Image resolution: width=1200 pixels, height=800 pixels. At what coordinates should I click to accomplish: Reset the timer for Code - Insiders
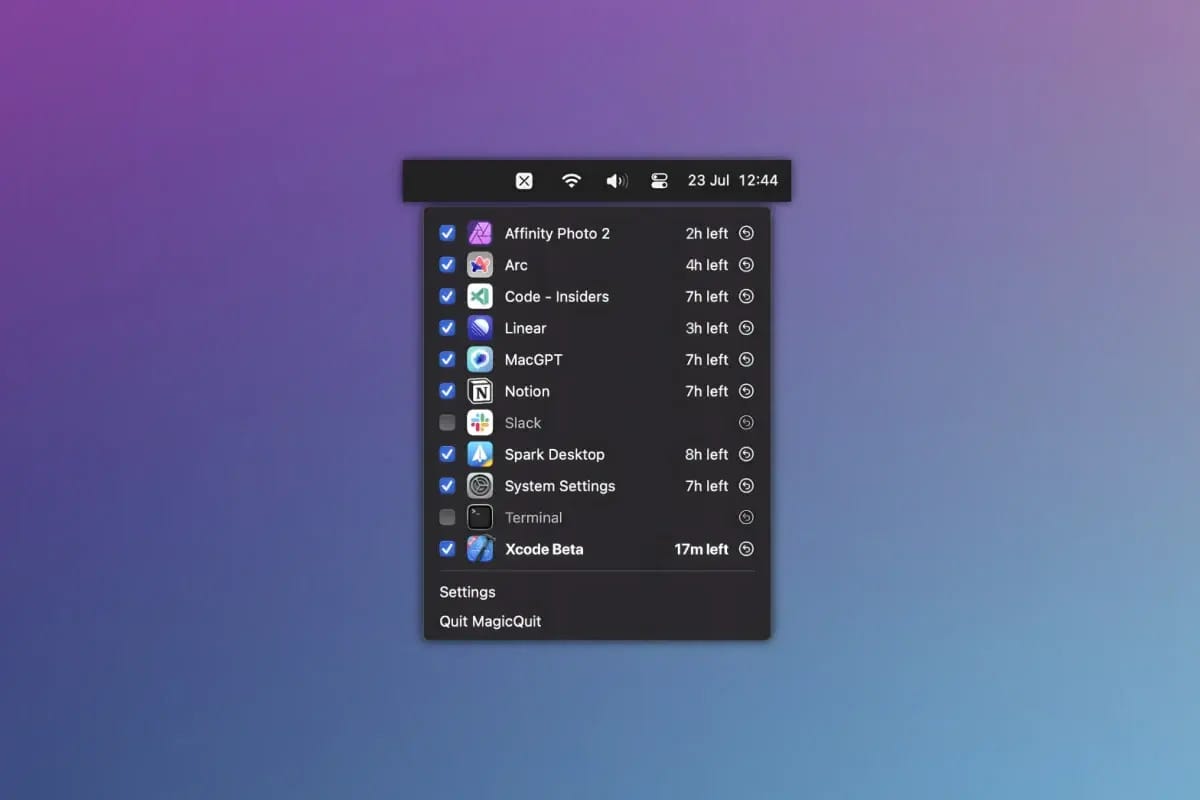click(746, 296)
